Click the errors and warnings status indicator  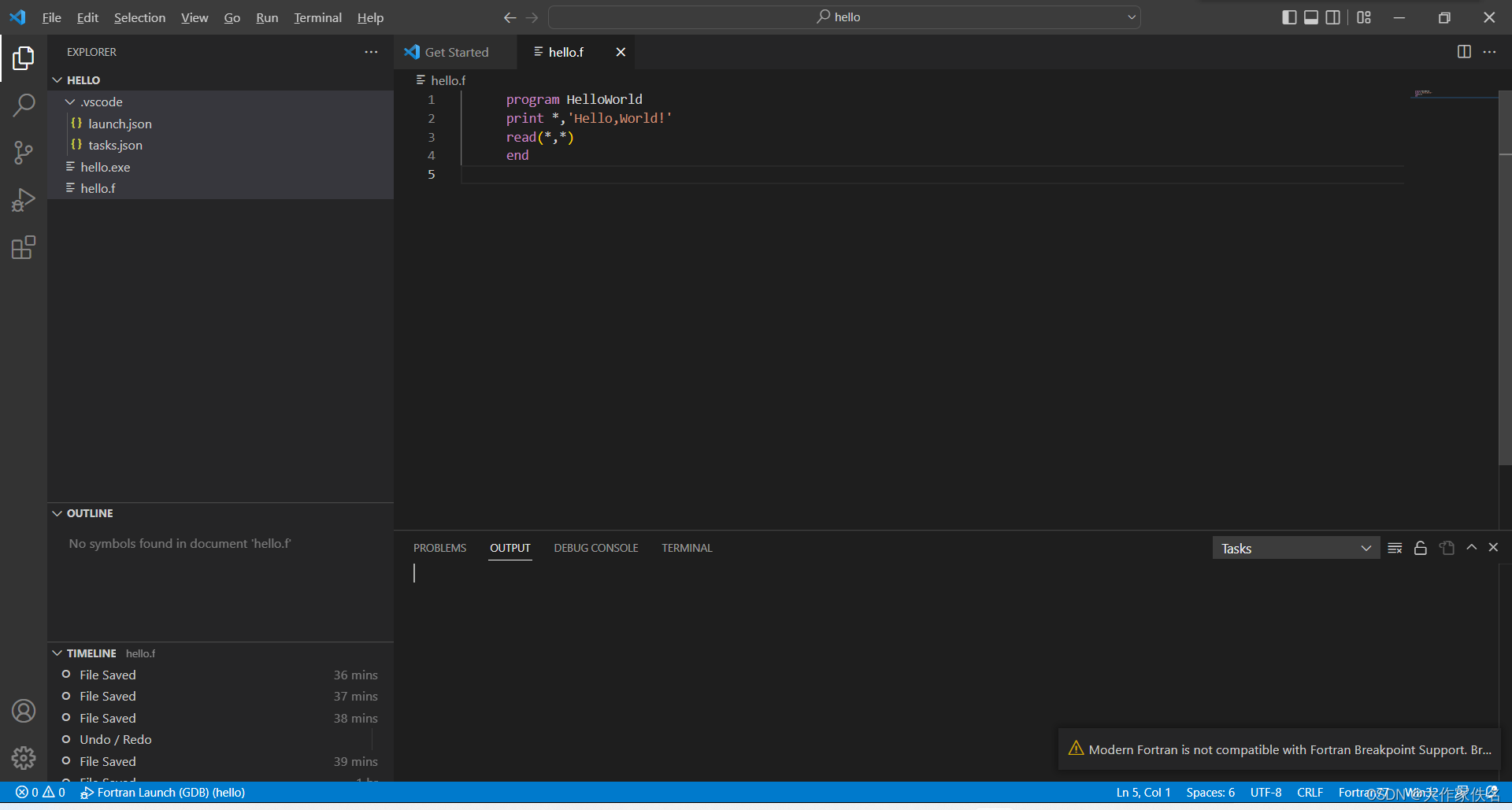41,792
